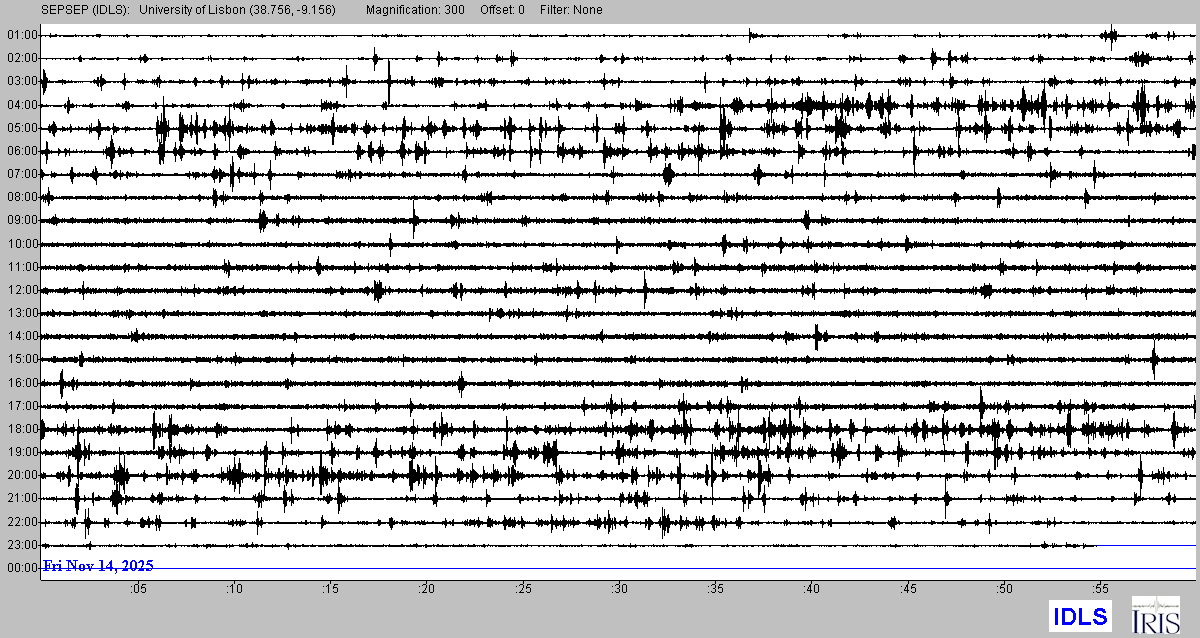Image resolution: width=1200 pixels, height=638 pixels.
Task: Click the 23:00 hour row label
Action: (21, 545)
